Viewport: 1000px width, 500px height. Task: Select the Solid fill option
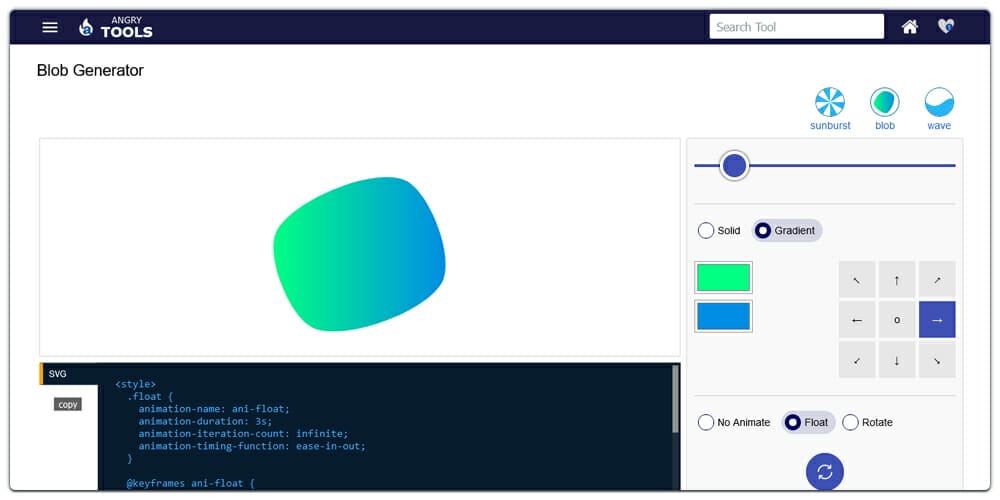point(707,231)
